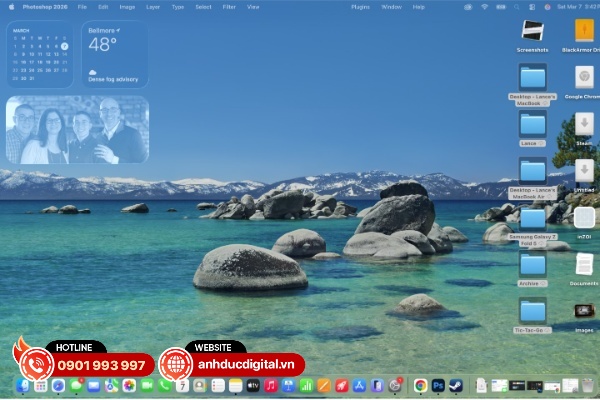Select the Samsung Galaxy Z Fold 5 folder

[x=532, y=227]
